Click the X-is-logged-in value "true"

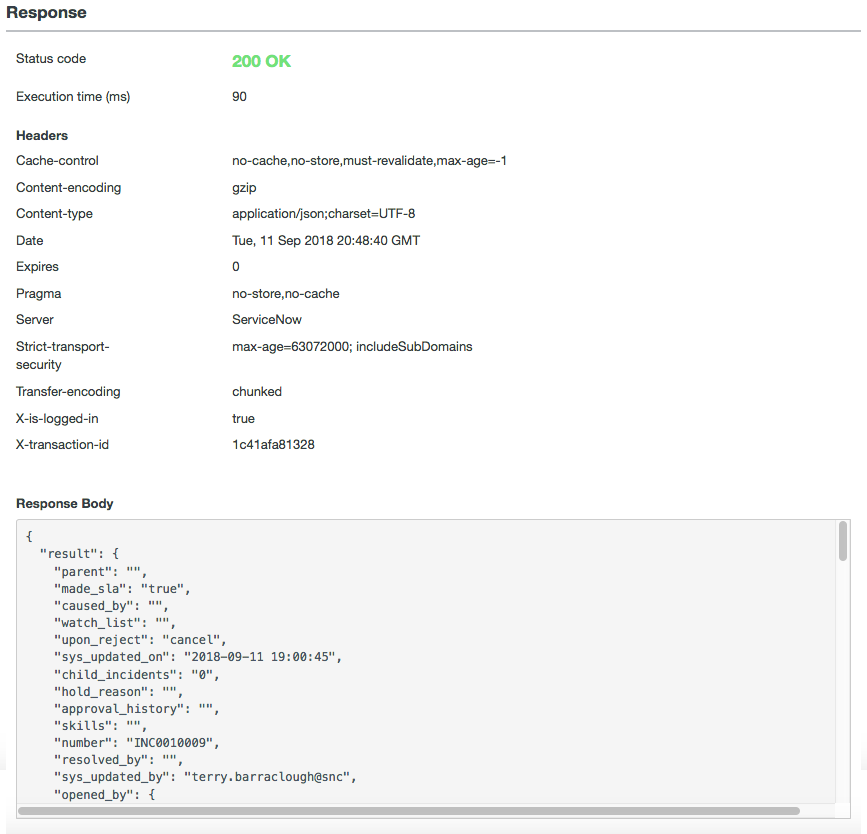(x=243, y=419)
